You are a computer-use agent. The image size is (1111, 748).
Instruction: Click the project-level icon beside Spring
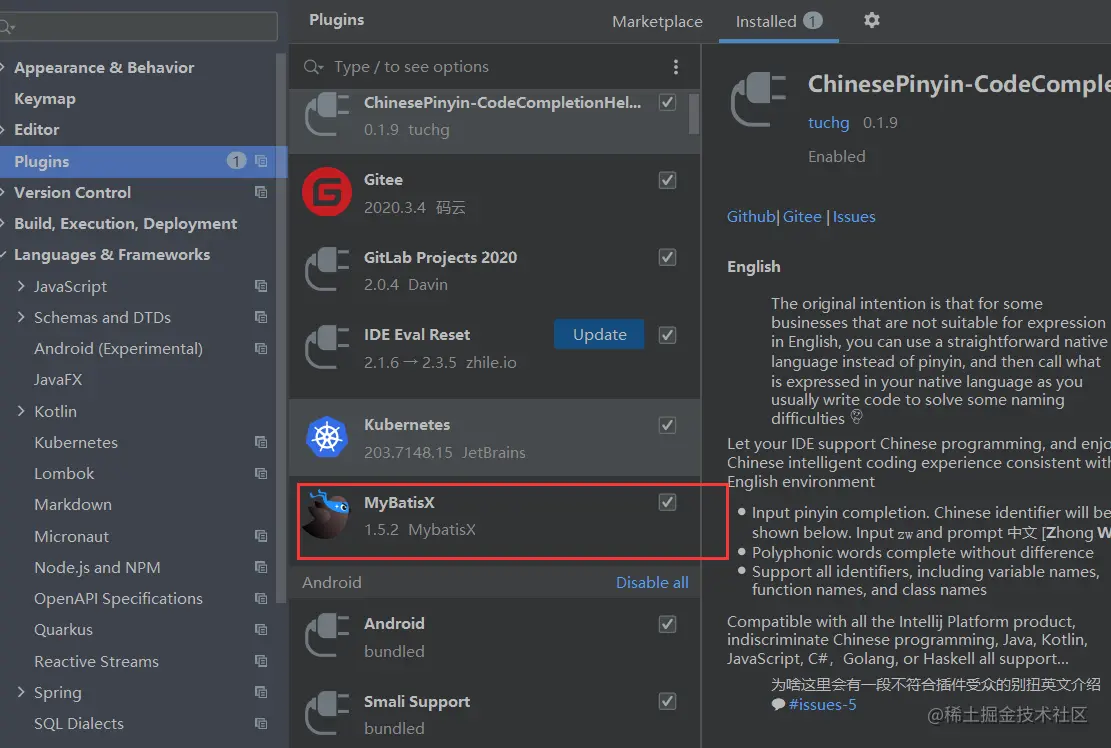point(261,692)
